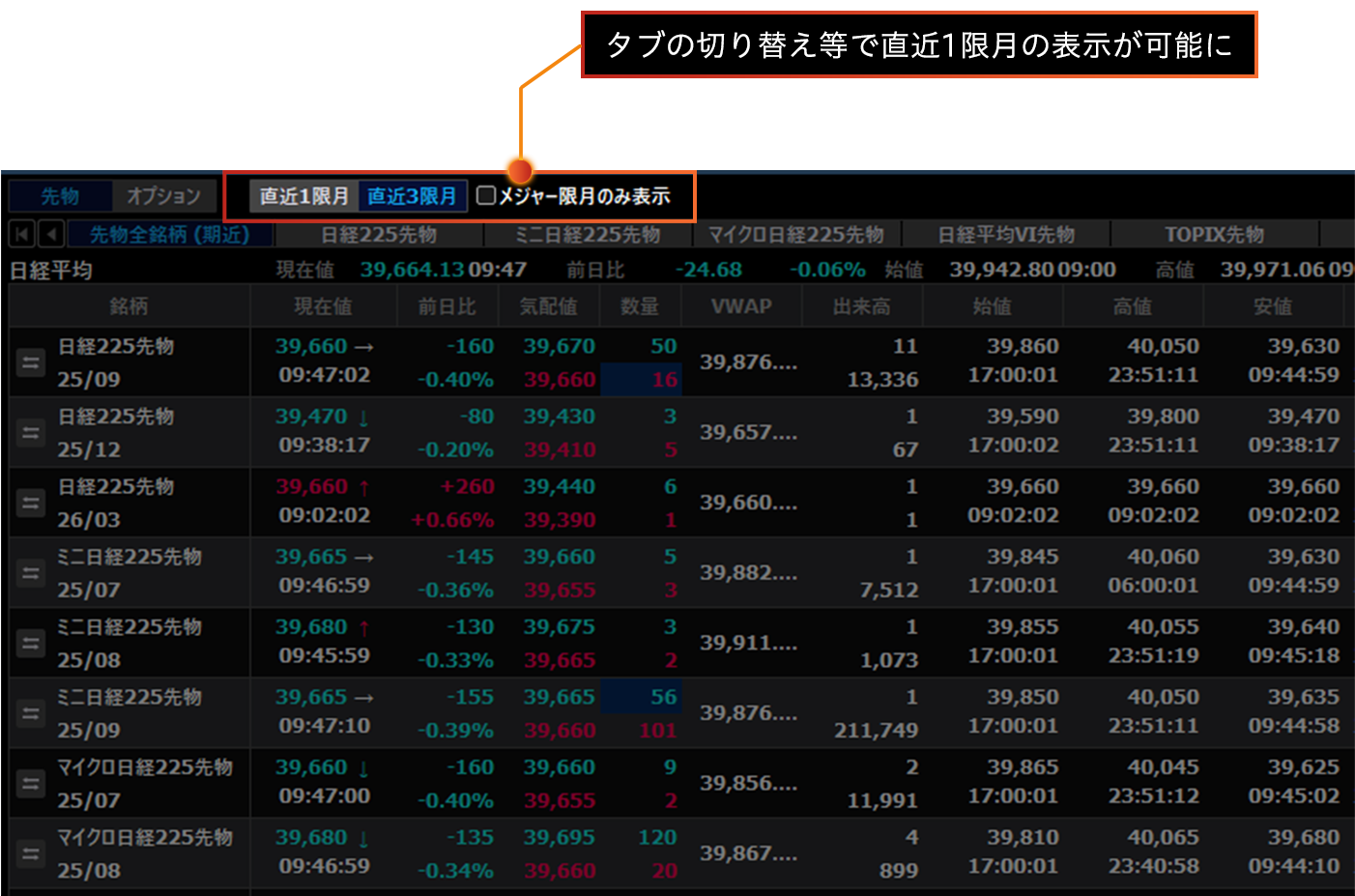Sort by 気配値 column header
This screenshot has height=896, width=1355.
pyautogui.click(x=549, y=306)
